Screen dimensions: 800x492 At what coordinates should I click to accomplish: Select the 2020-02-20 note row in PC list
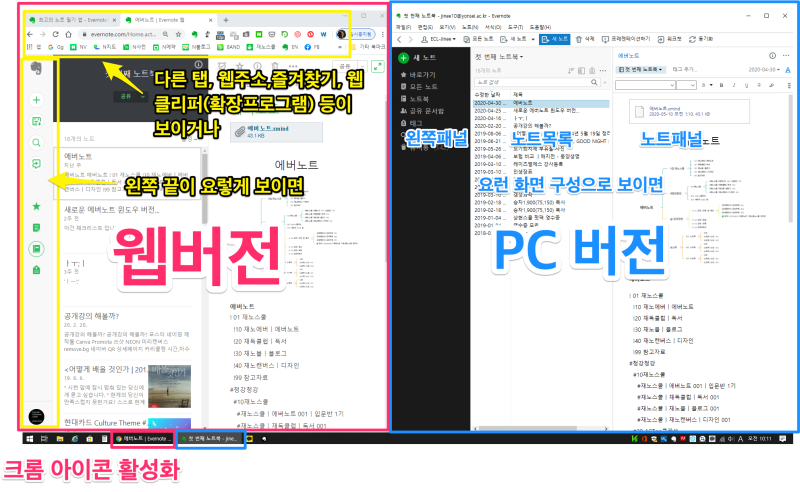[541, 126]
